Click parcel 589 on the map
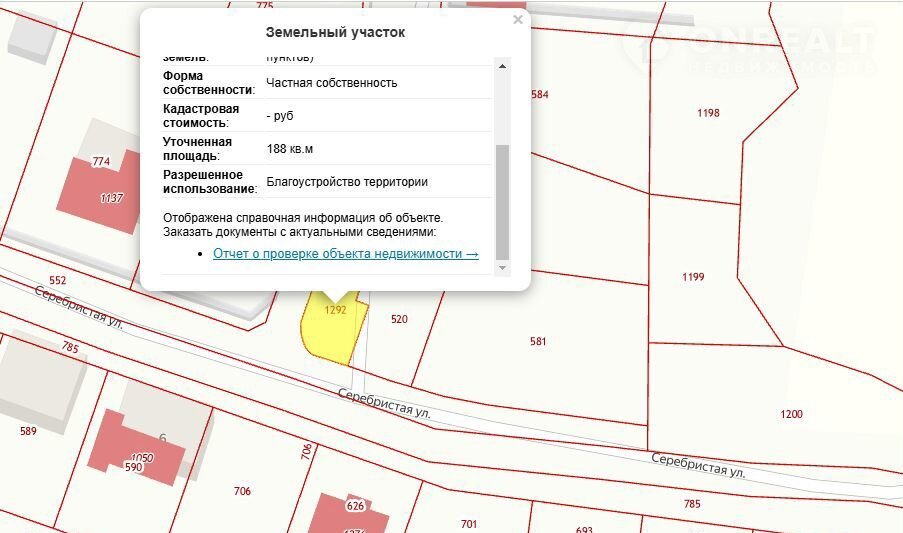This screenshot has height=533, width=903. tap(28, 431)
